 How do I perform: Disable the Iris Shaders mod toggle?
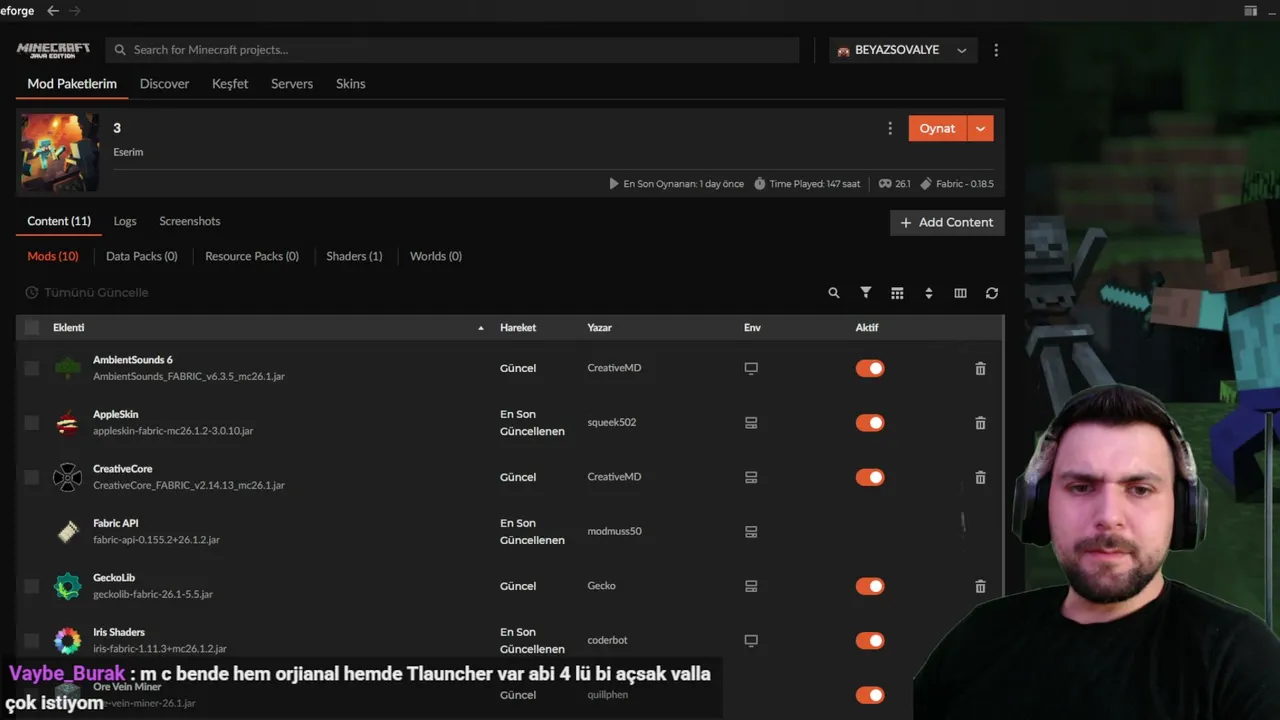pos(870,641)
